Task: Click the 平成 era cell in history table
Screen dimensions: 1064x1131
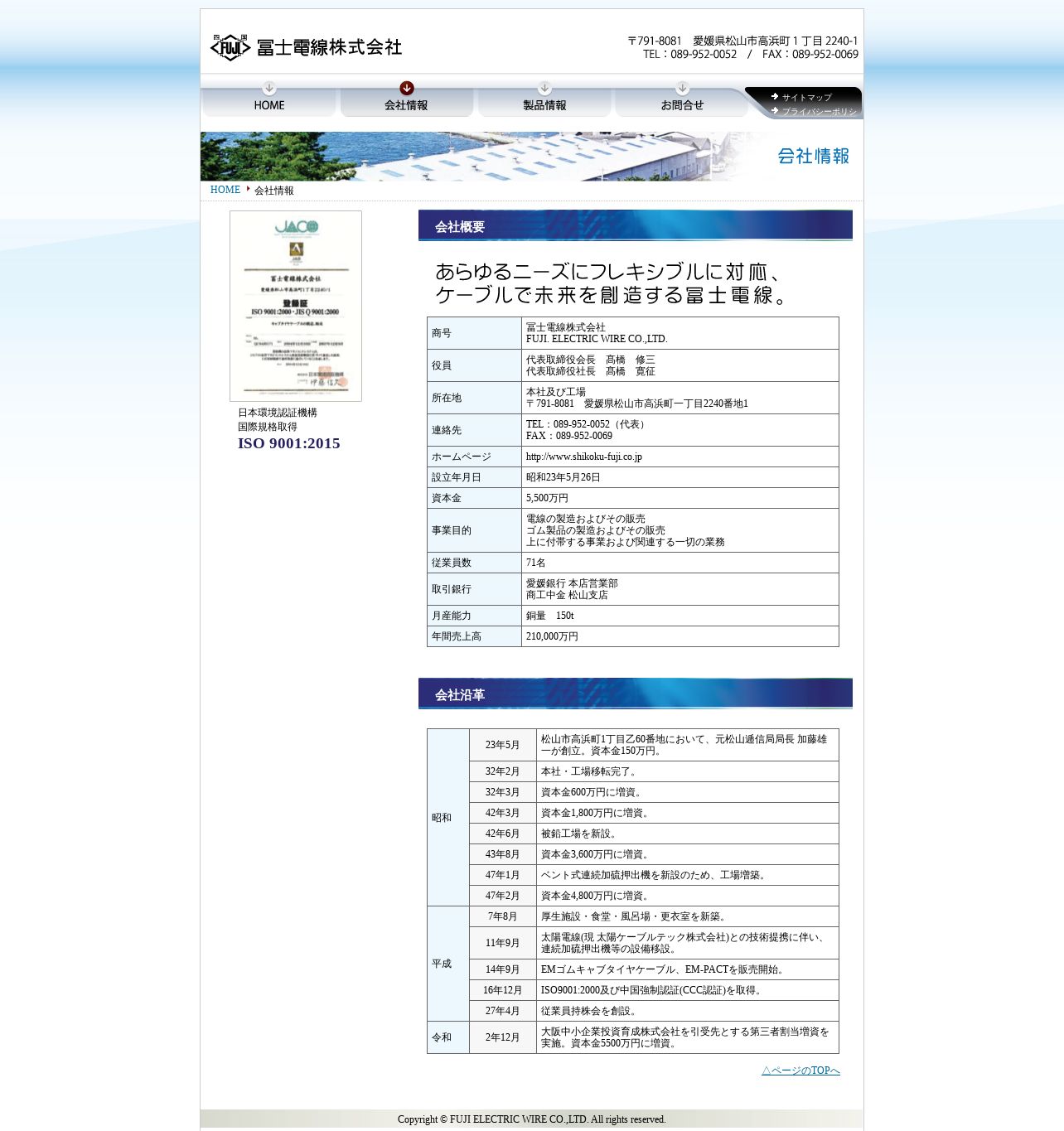Action: tap(448, 964)
